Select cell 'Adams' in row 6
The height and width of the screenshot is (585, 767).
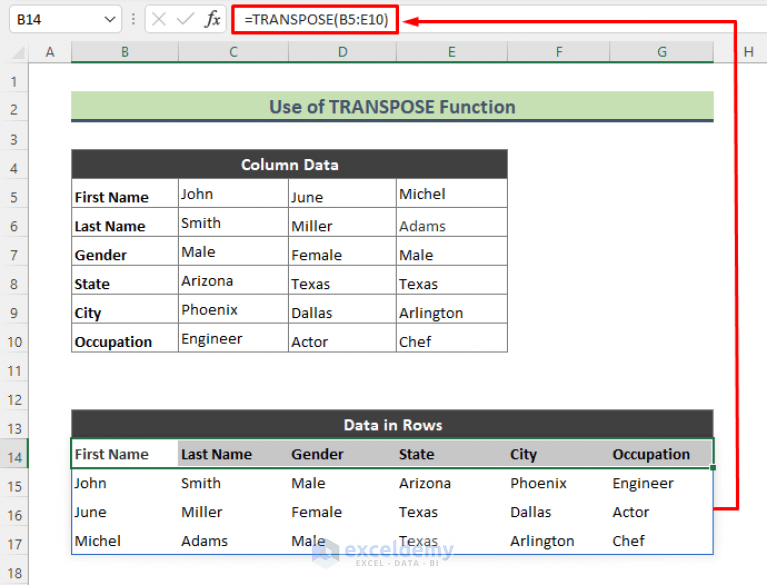[451, 223]
